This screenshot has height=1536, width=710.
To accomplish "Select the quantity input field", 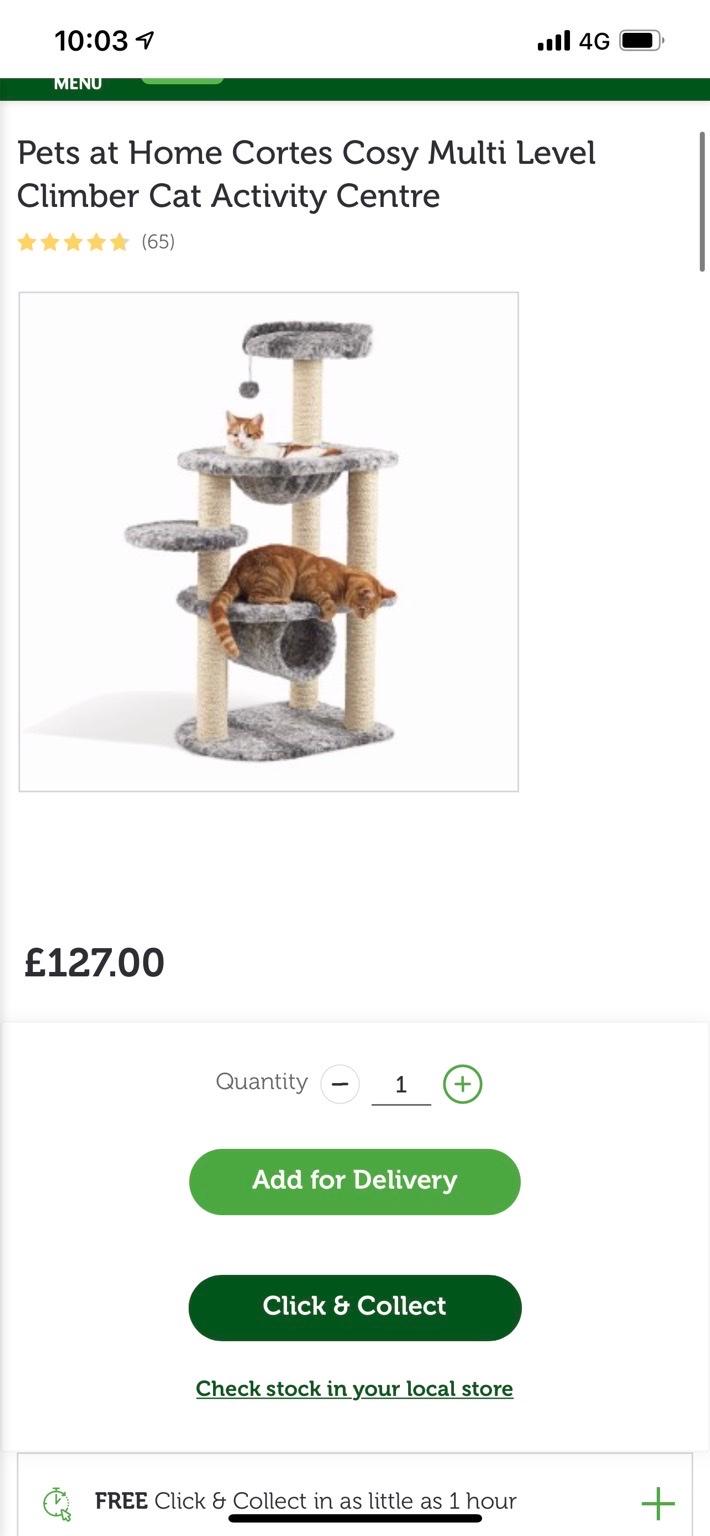I will click(x=400, y=1083).
